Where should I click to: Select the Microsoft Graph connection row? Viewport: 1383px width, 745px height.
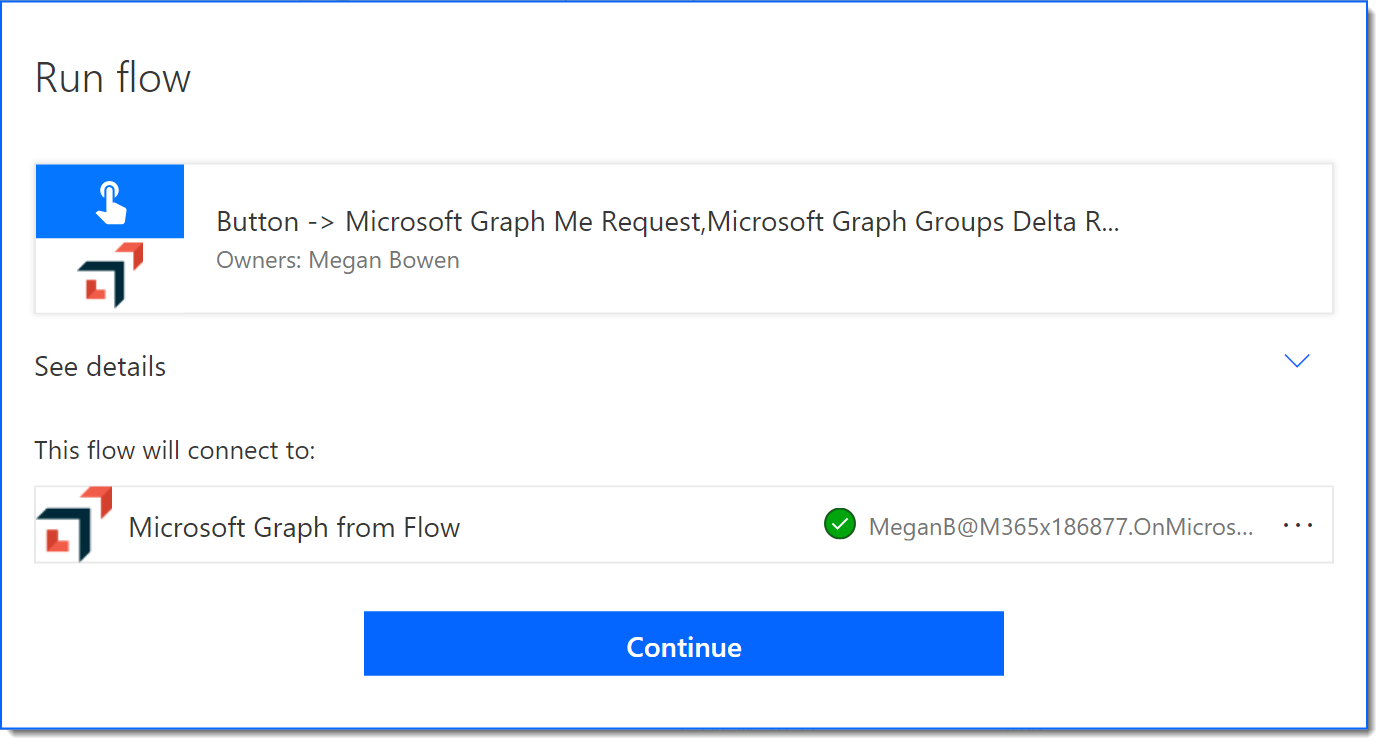coord(684,524)
